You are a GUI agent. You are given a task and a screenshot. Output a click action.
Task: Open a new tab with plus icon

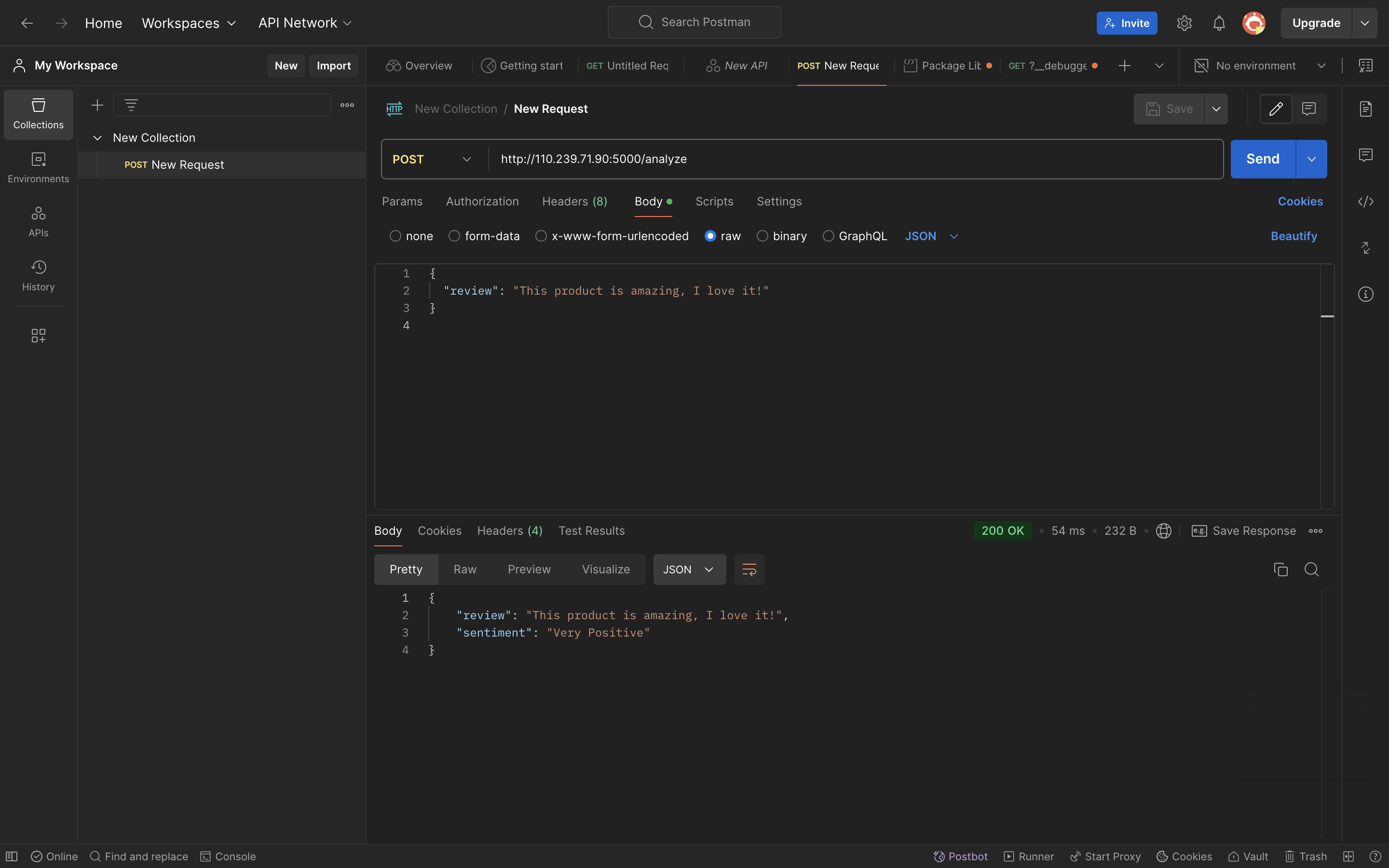pos(1124,66)
